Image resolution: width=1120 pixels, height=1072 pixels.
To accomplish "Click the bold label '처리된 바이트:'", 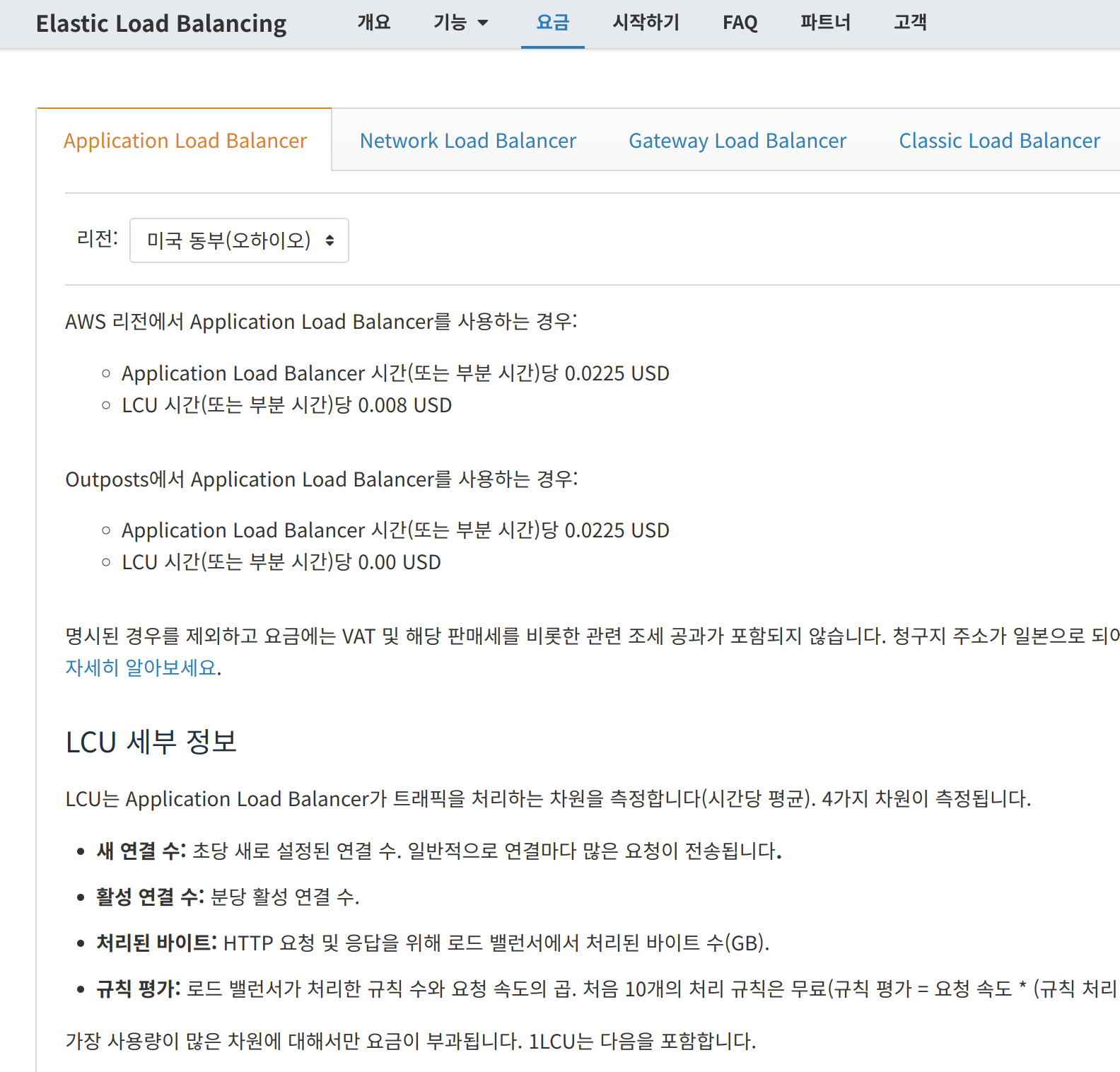I will [x=157, y=943].
